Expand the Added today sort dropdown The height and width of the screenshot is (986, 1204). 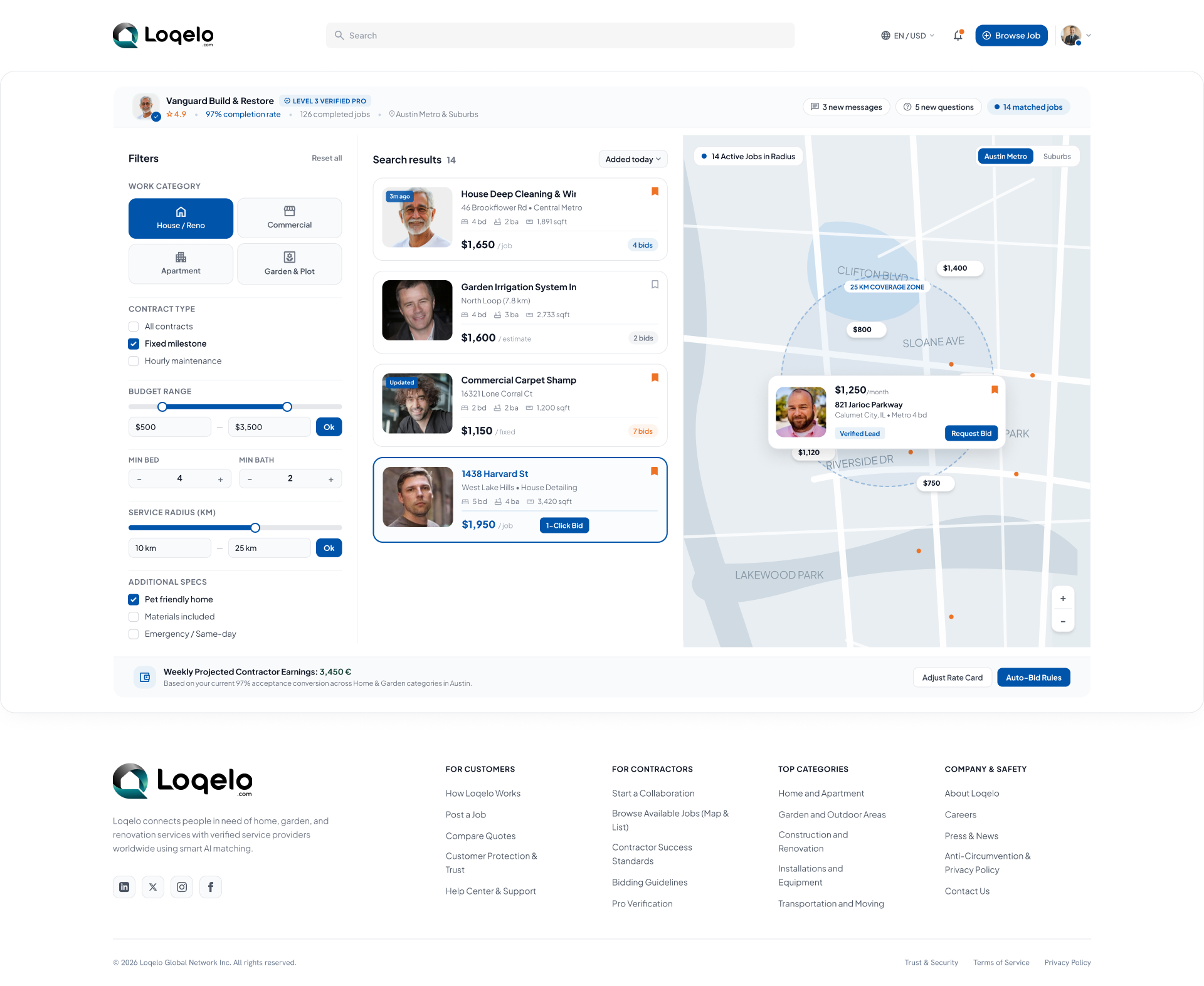633,159
